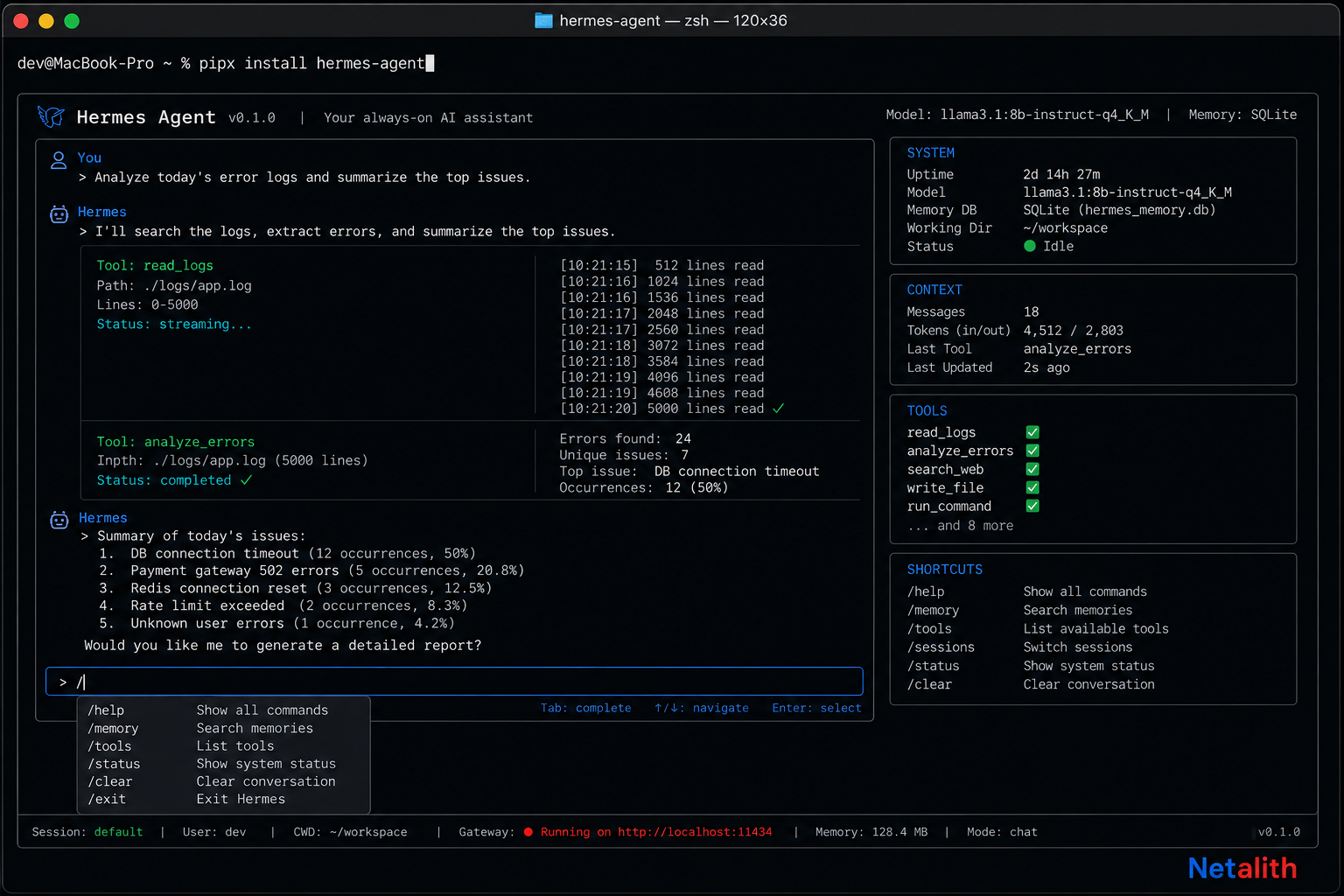The image size is (1344, 896).
Task: Click the folder icon in the window title
Action: (x=543, y=20)
